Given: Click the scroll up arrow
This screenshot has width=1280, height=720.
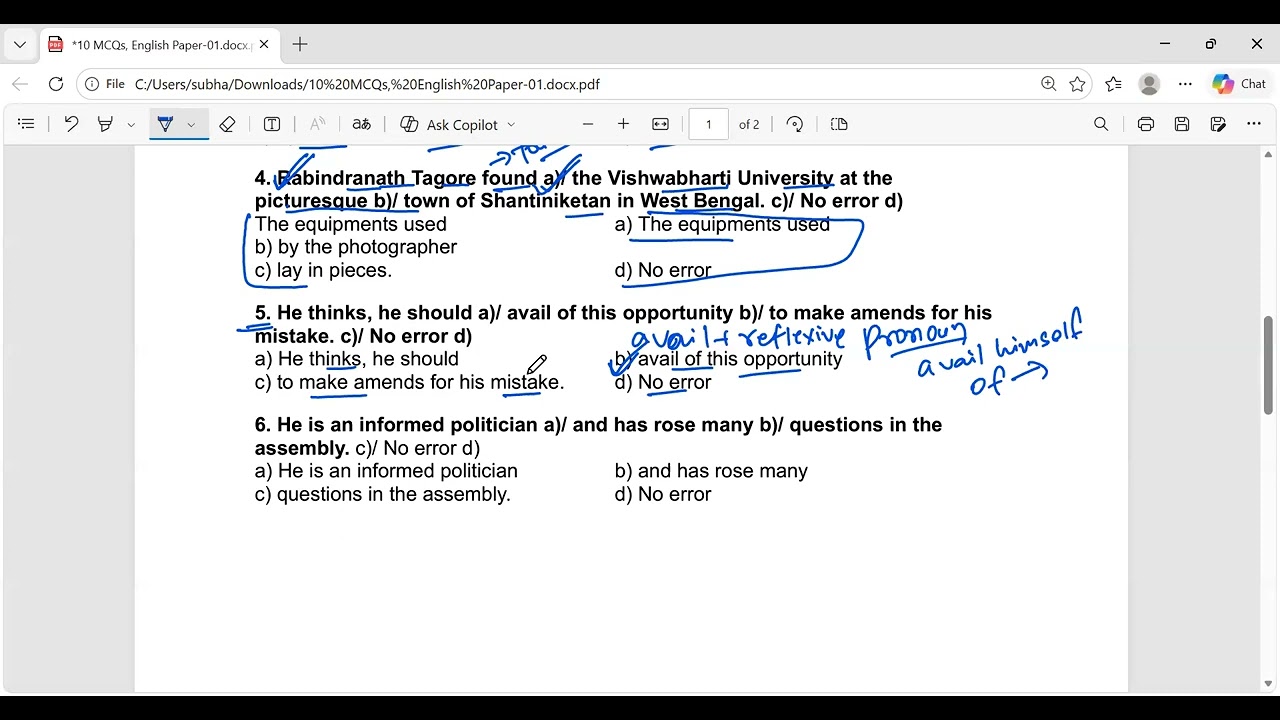Looking at the screenshot, I should click(1269, 154).
